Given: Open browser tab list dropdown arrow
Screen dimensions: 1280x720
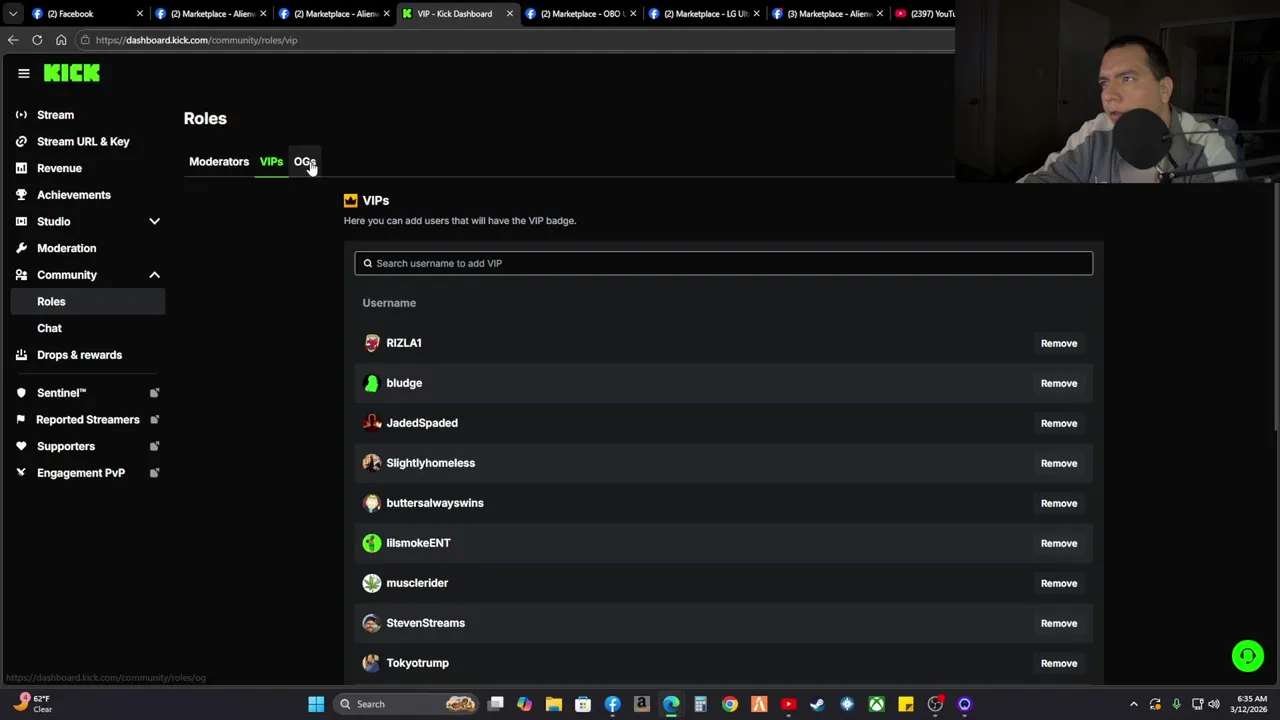Looking at the screenshot, I should pyautogui.click(x=13, y=14).
